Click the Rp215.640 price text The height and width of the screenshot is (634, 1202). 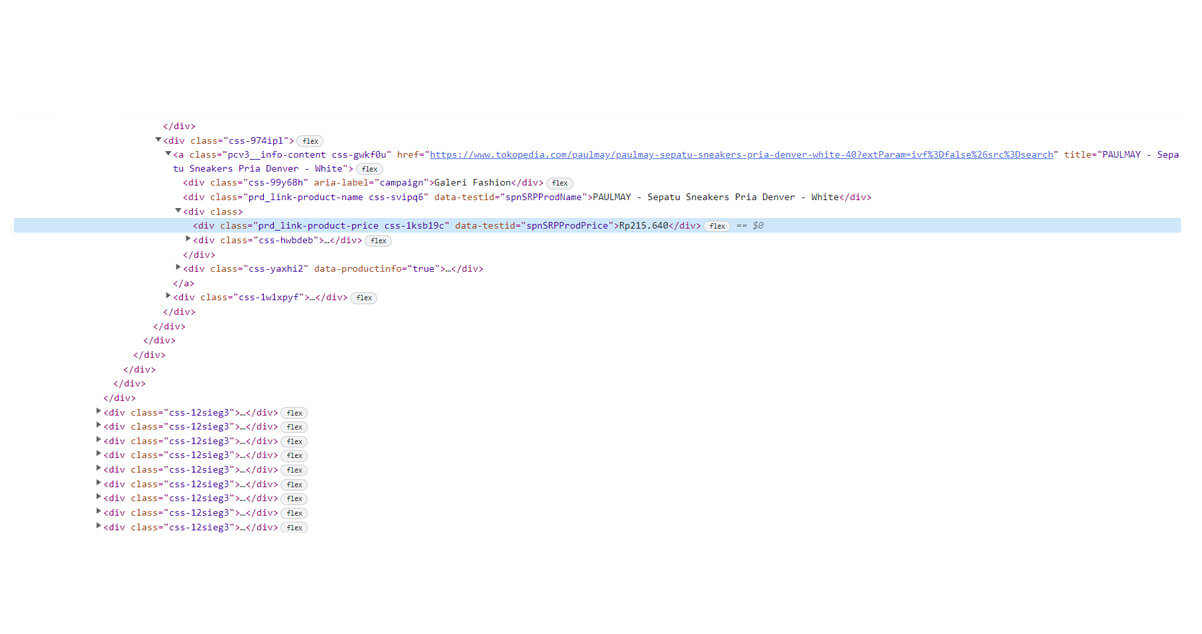[x=644, y=226]
